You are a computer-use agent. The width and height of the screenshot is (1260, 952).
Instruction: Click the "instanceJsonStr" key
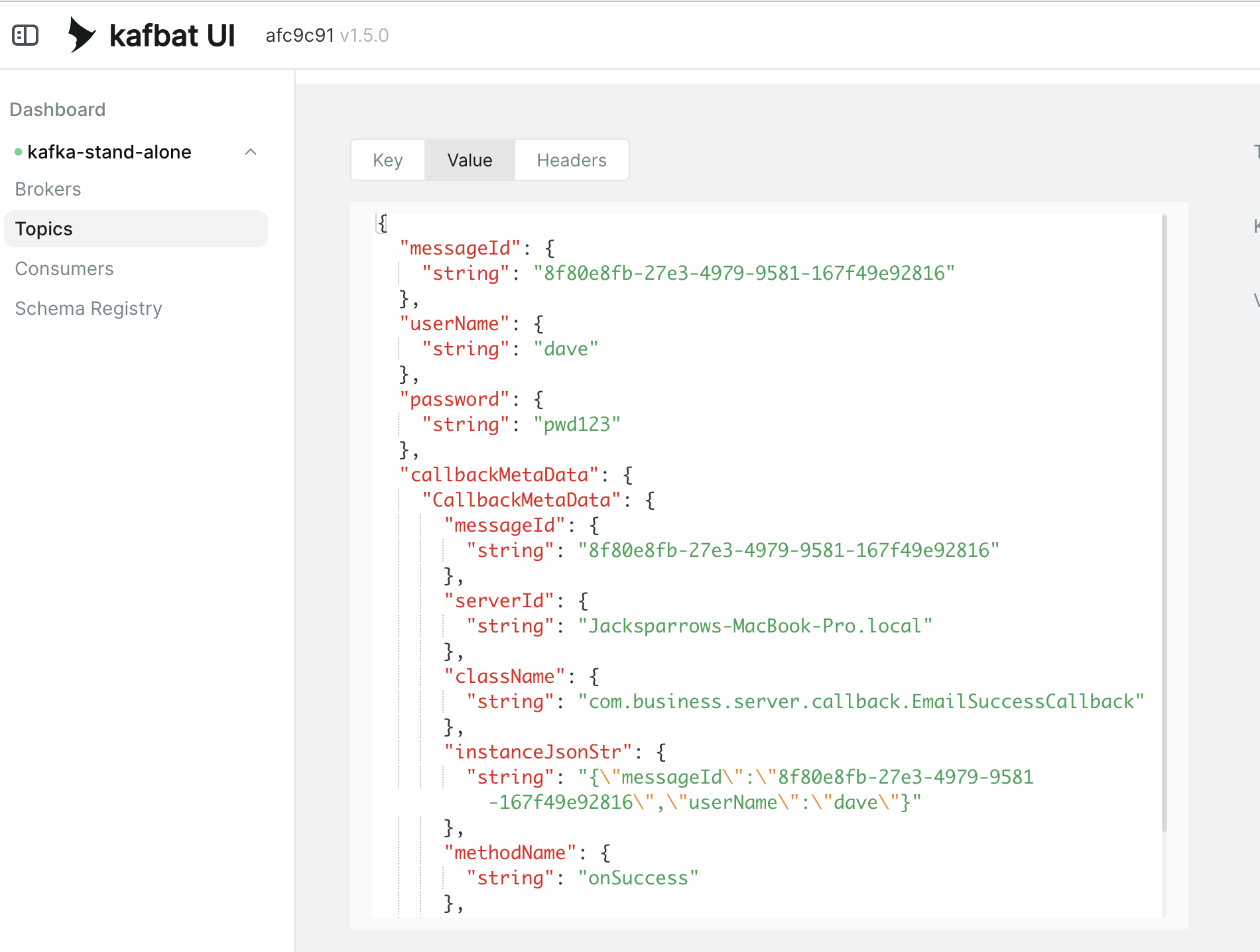(x=538, y=752)
